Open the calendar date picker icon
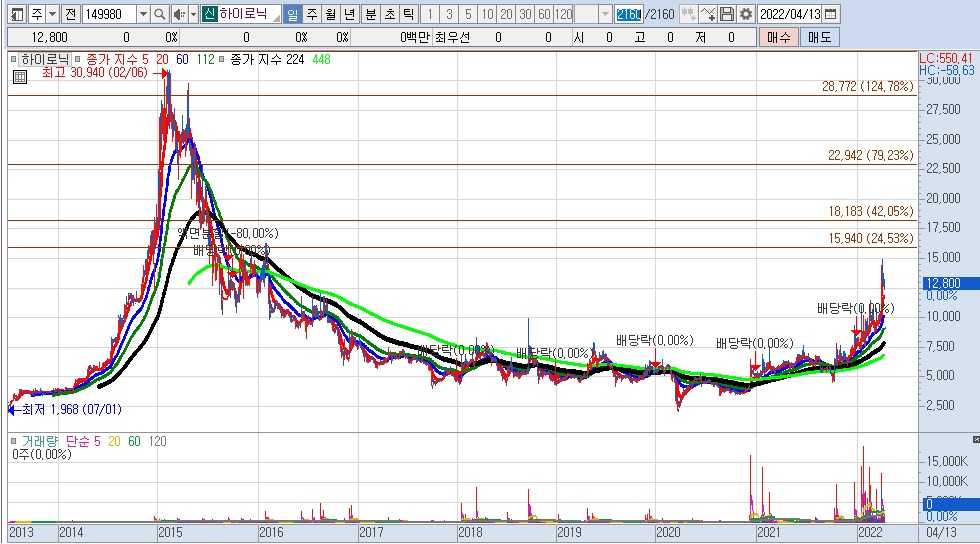Viewport: 980px width, 544px height. pyautogui.click(x=831, y=14)
